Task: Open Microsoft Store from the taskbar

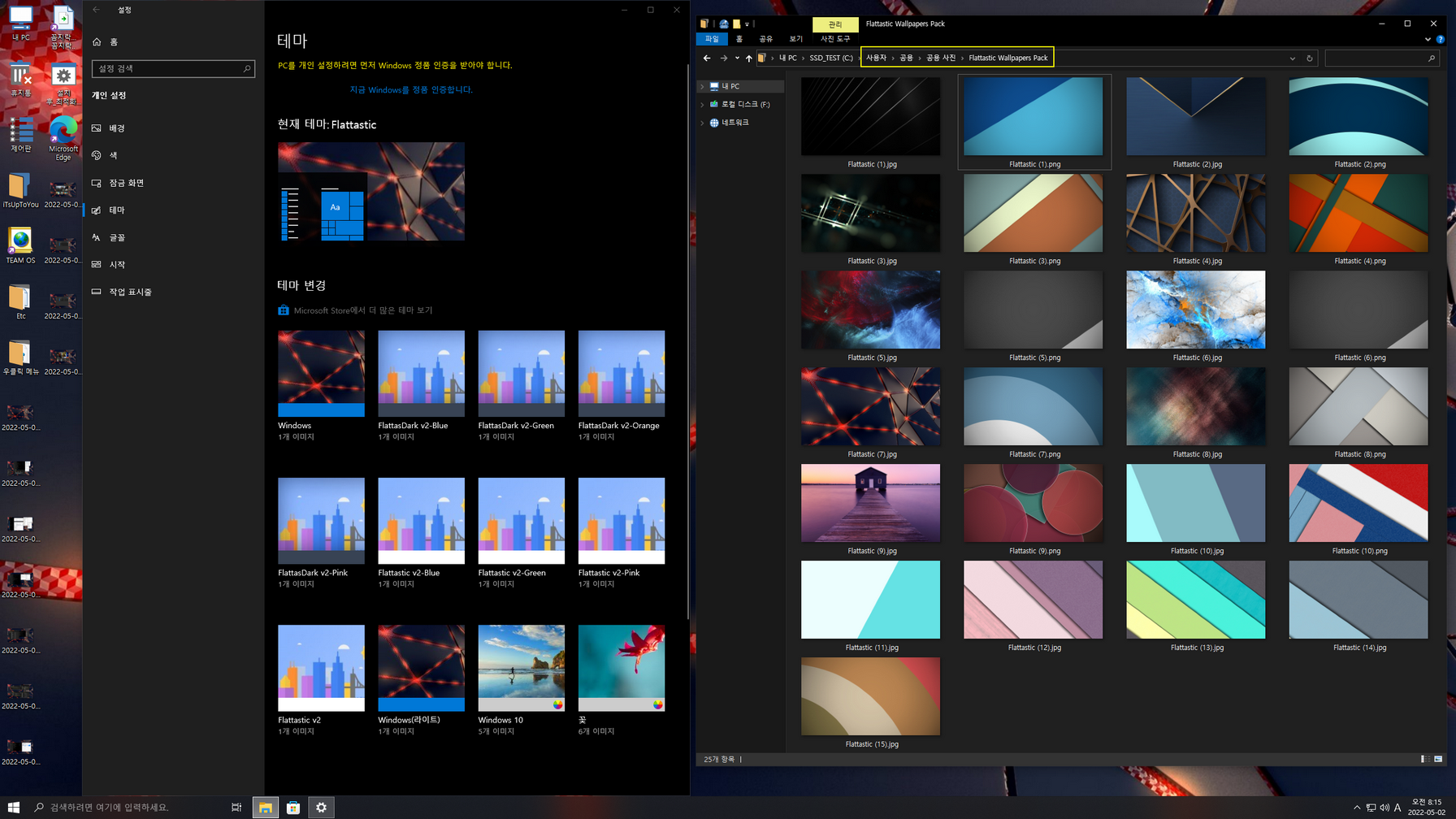Action: click(x=293, y=807)
